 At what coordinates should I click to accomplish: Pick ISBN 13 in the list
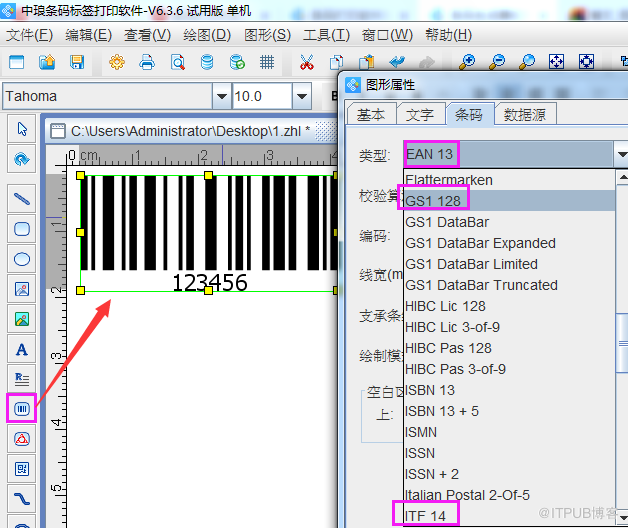[430, 390]
